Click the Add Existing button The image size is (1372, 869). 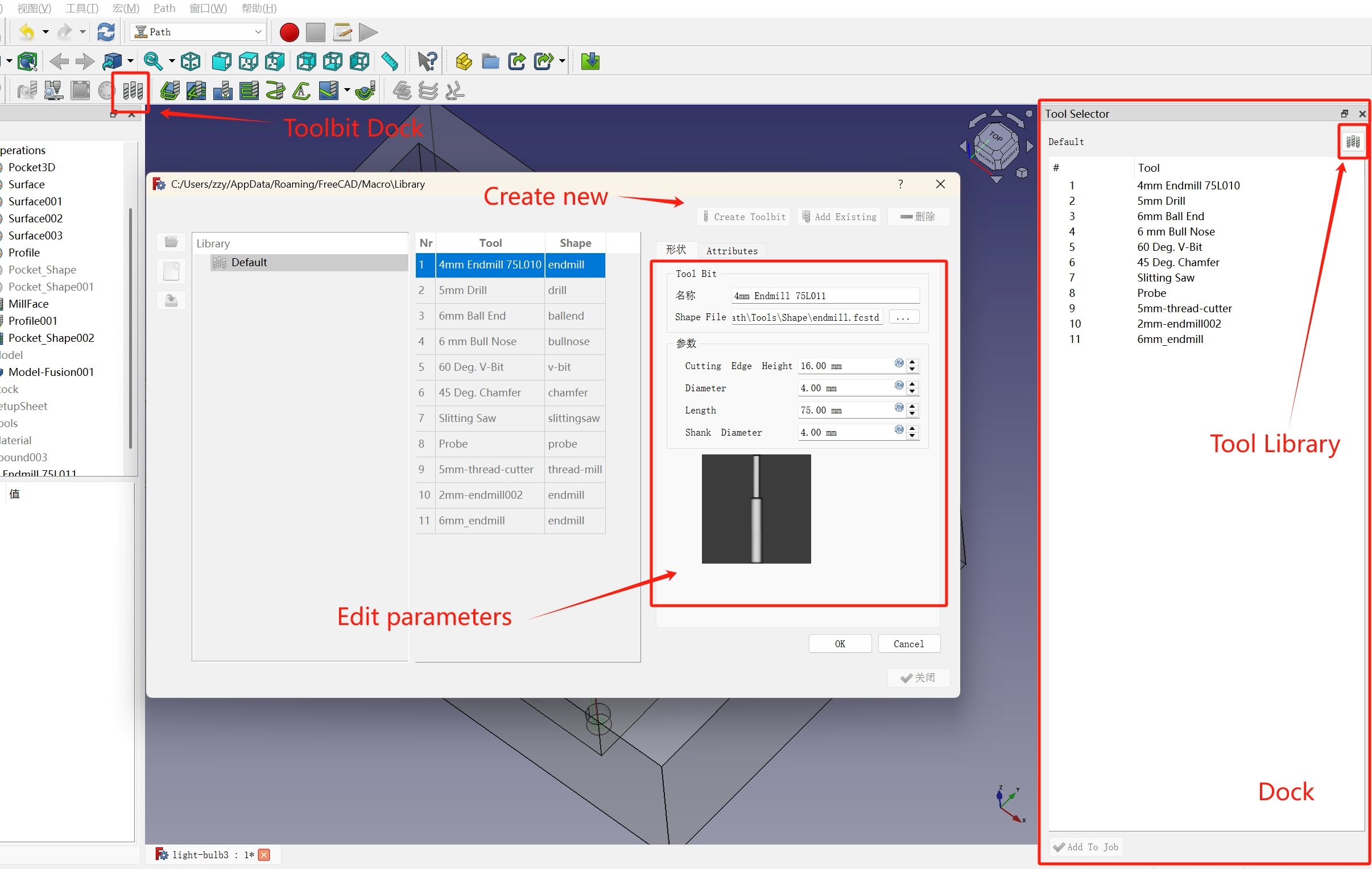[838, 217]
